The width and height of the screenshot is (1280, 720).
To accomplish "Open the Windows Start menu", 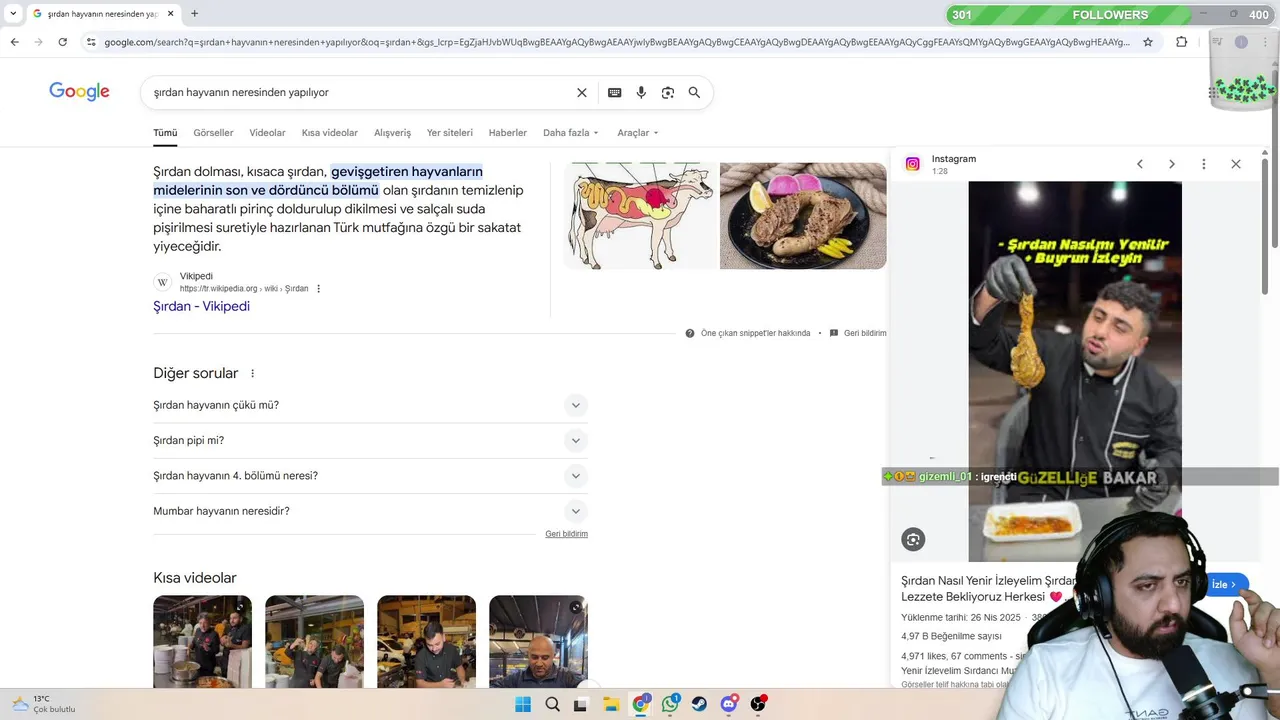I will (x=523, y=704).
